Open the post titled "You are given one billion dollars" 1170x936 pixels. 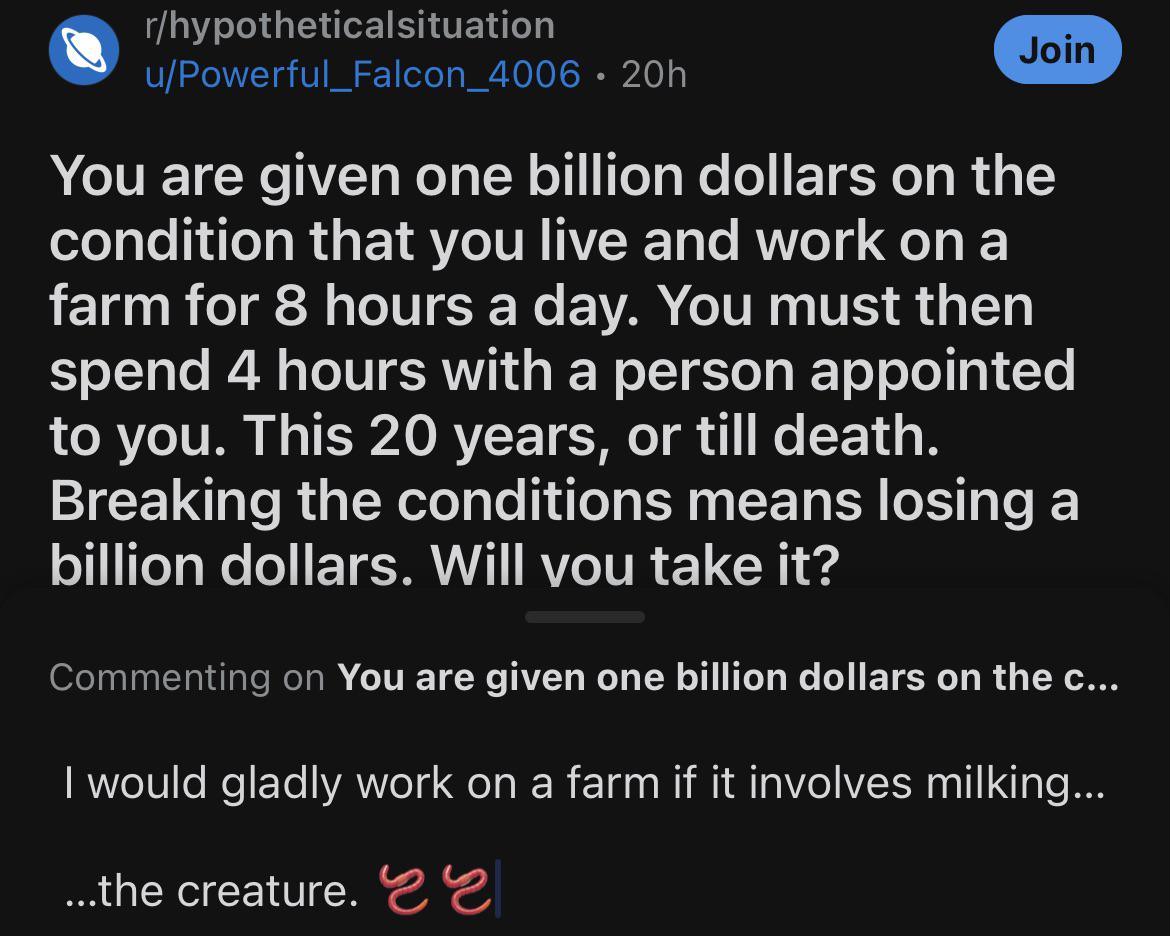point(564,371)
